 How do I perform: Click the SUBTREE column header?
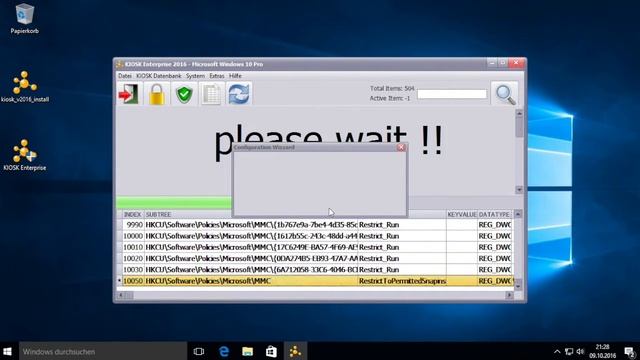tap(188, 214)
